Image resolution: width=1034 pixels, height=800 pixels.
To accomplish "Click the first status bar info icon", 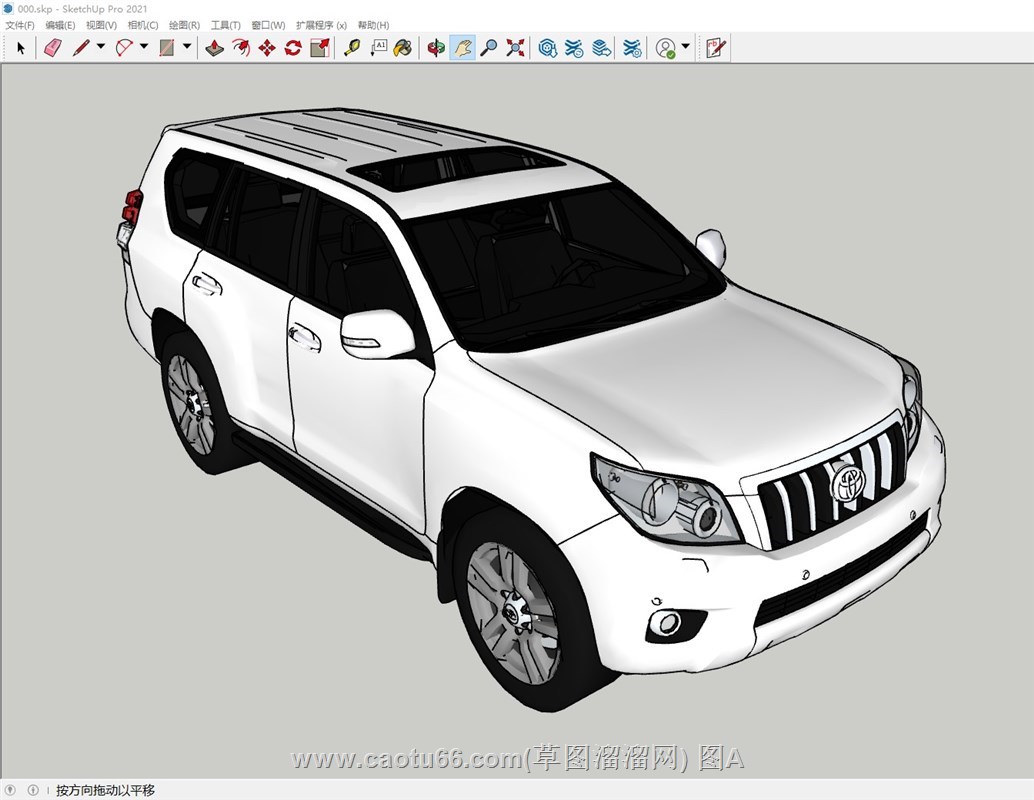I will pos(13,790).
